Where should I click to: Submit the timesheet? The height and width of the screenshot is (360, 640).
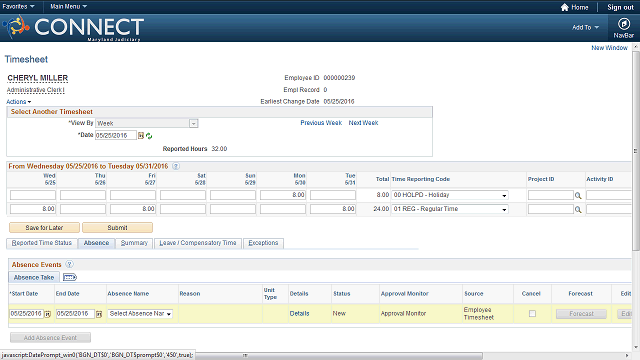point(118,227)
